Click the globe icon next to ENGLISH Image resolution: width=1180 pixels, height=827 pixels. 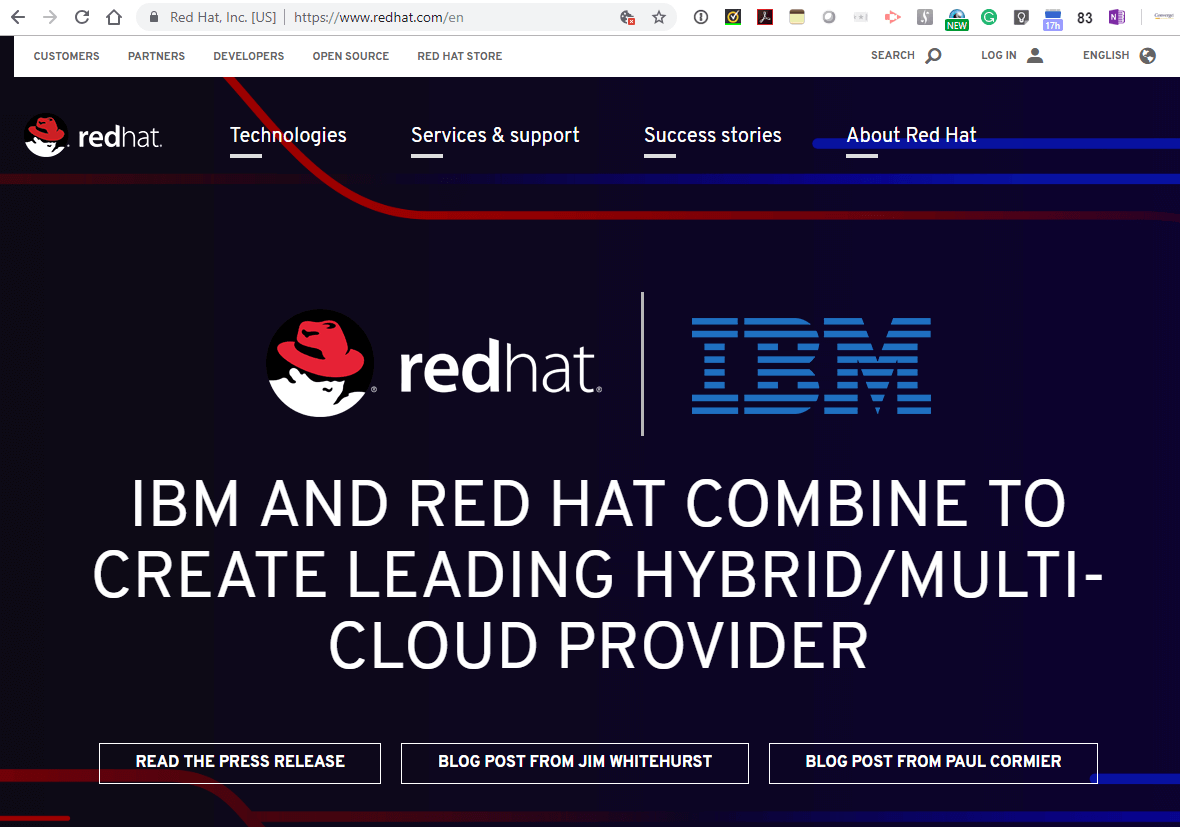(1147, 56)
